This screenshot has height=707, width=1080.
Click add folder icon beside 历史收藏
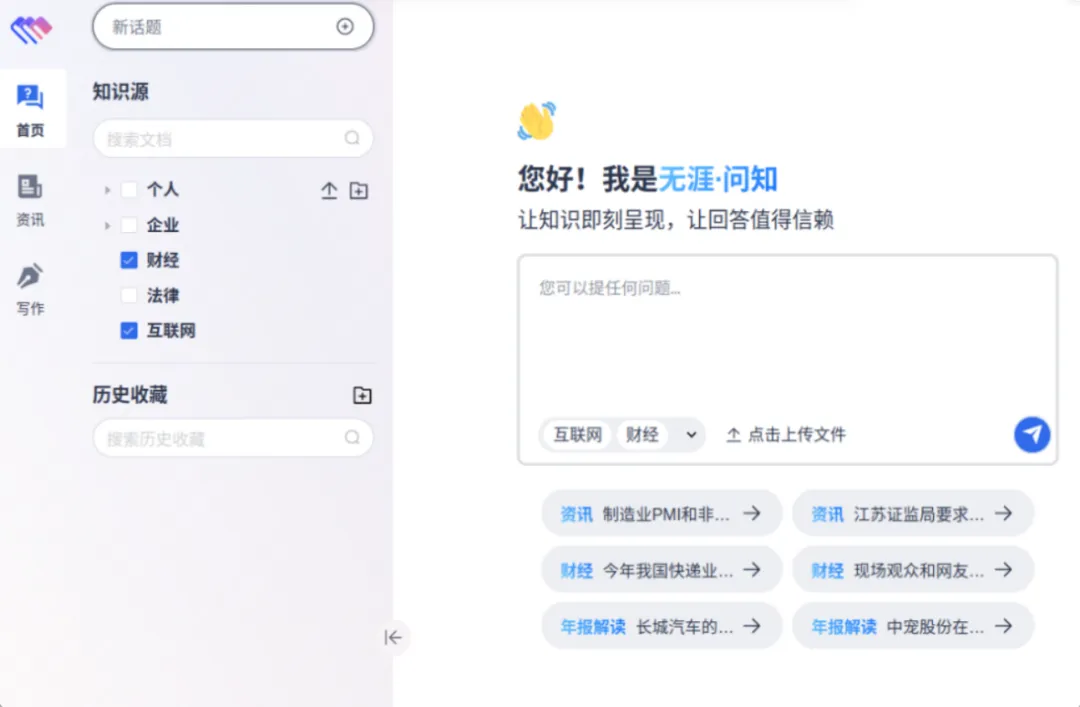click(362, 395)
